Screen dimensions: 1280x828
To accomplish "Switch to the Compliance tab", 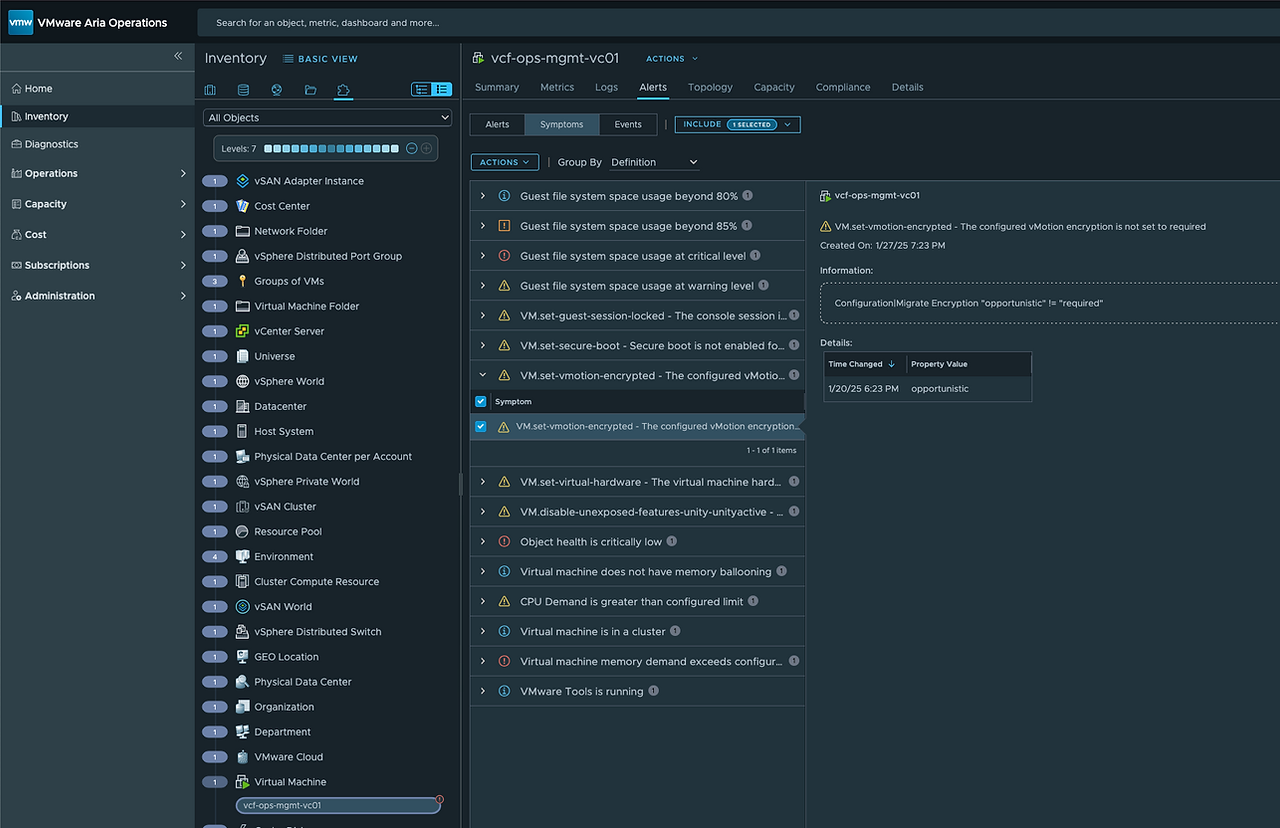I will point(843,87).
